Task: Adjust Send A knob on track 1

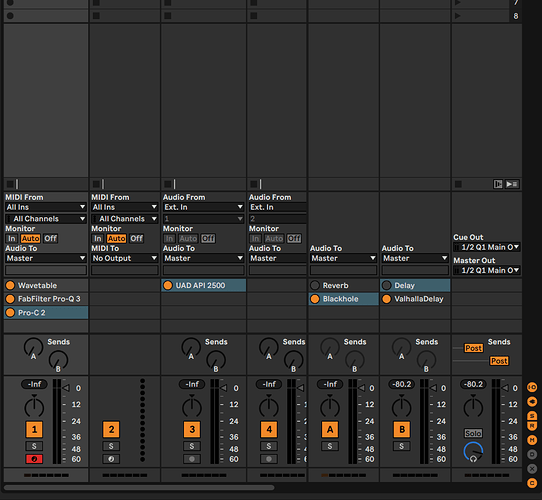Action: 33,347
